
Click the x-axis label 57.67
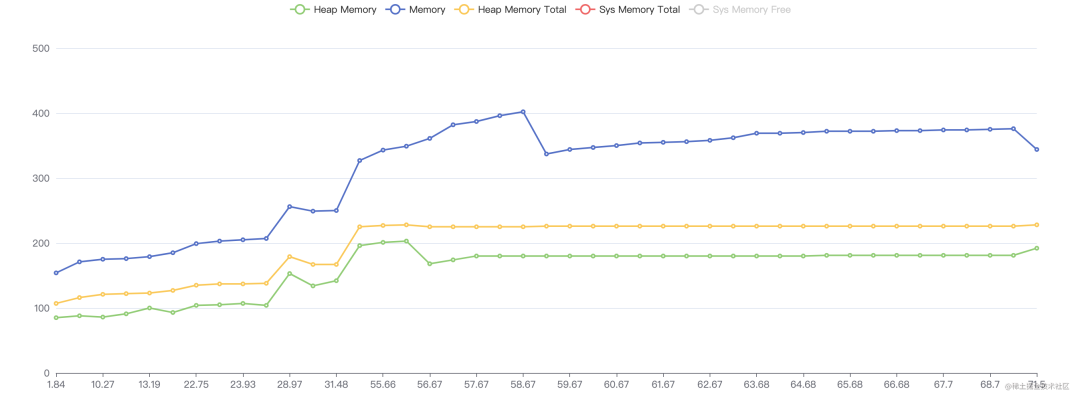[x=476, y=384]
